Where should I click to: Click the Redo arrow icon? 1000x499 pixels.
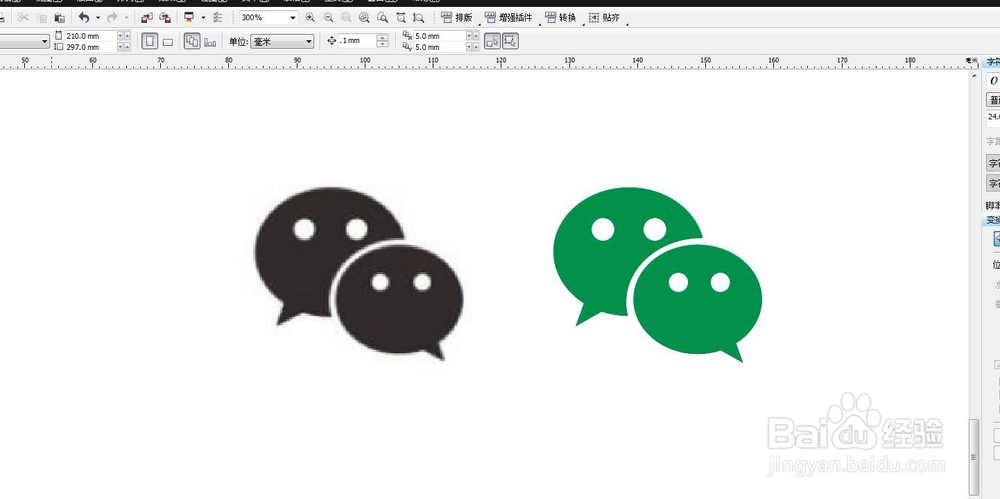[x=112, y=17]
